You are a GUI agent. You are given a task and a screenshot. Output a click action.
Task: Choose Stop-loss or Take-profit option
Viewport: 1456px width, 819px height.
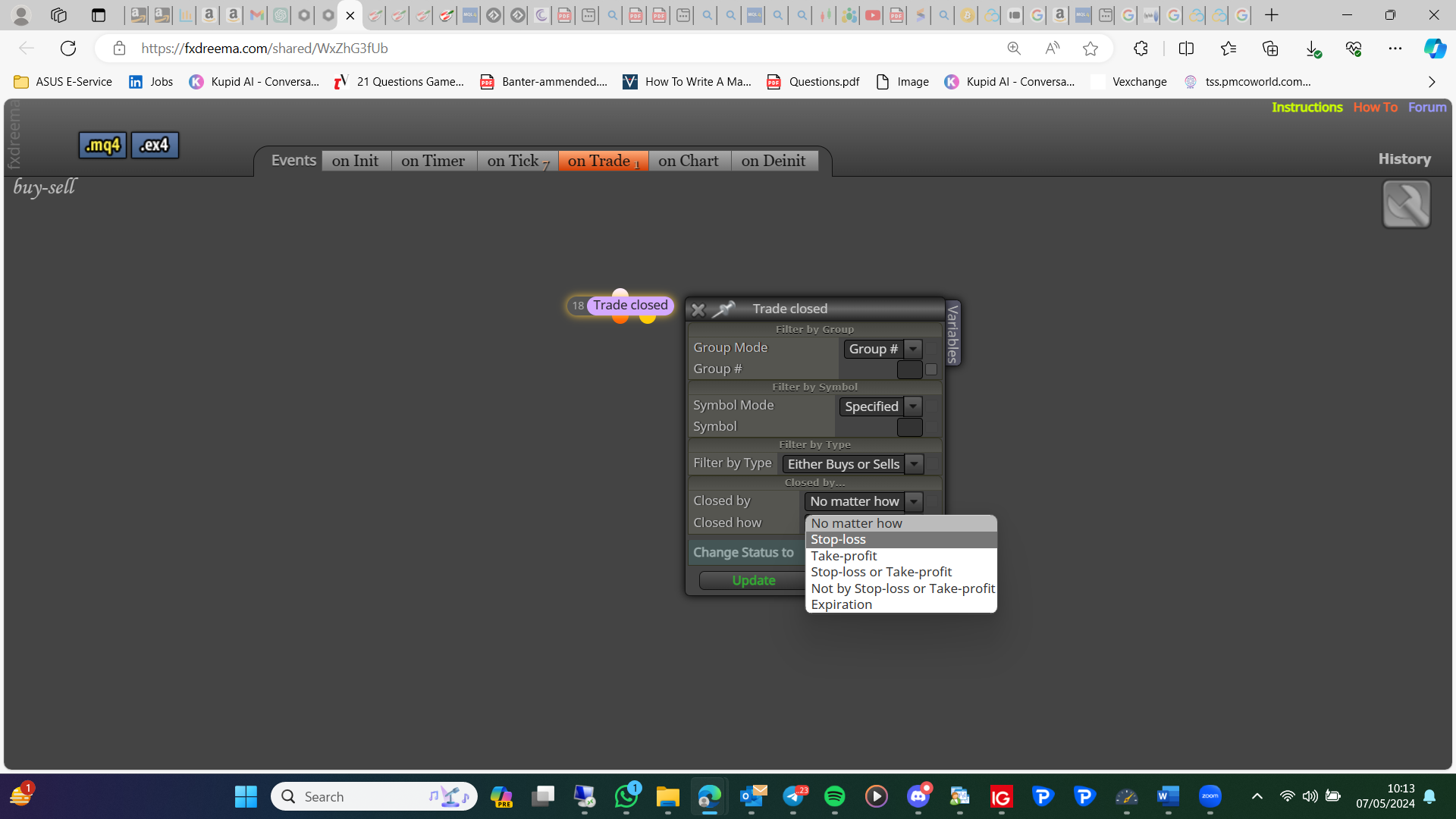click(901, 572)
